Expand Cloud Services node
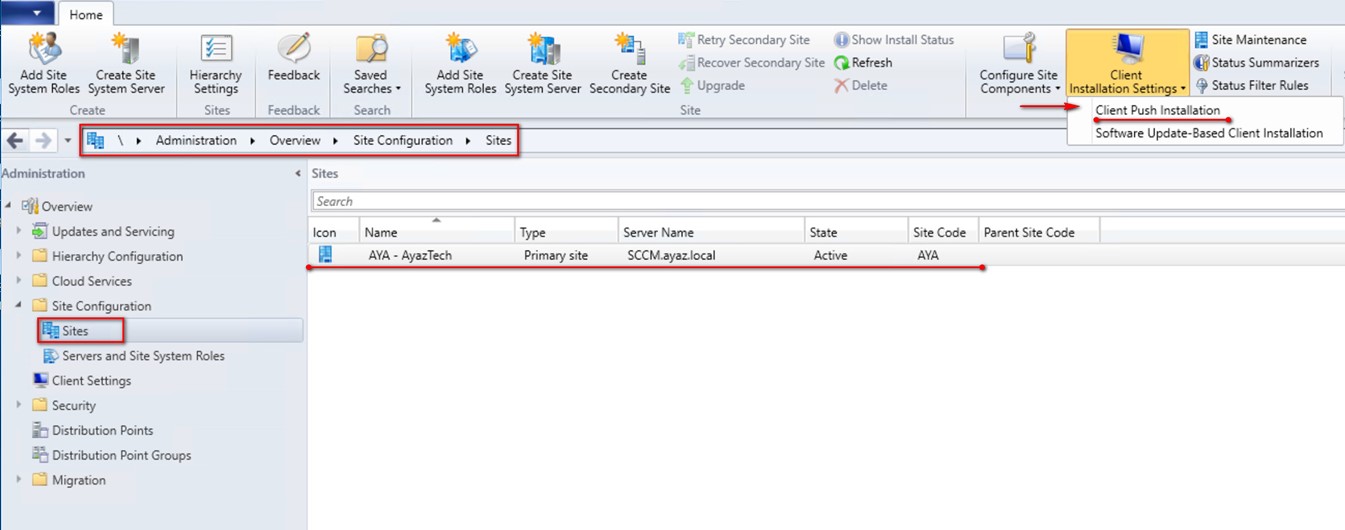Screen dimensions: 1345x530 point(18,281)
